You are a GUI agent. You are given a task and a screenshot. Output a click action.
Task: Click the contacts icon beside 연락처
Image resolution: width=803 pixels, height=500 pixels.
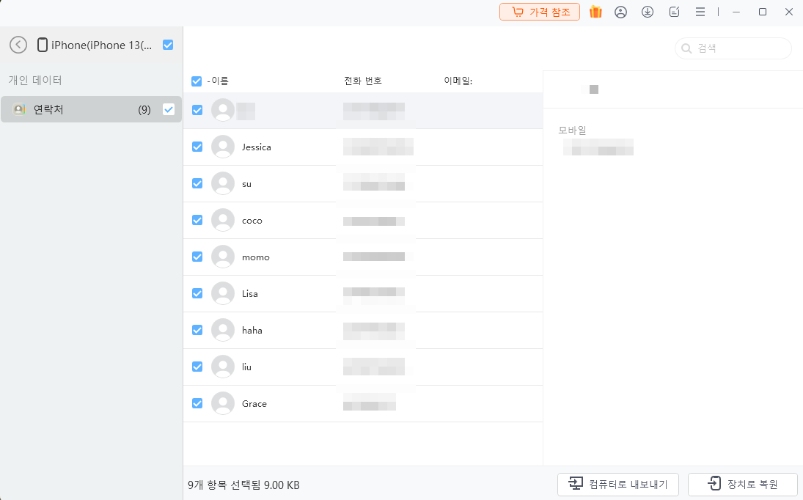click(19, 109)
